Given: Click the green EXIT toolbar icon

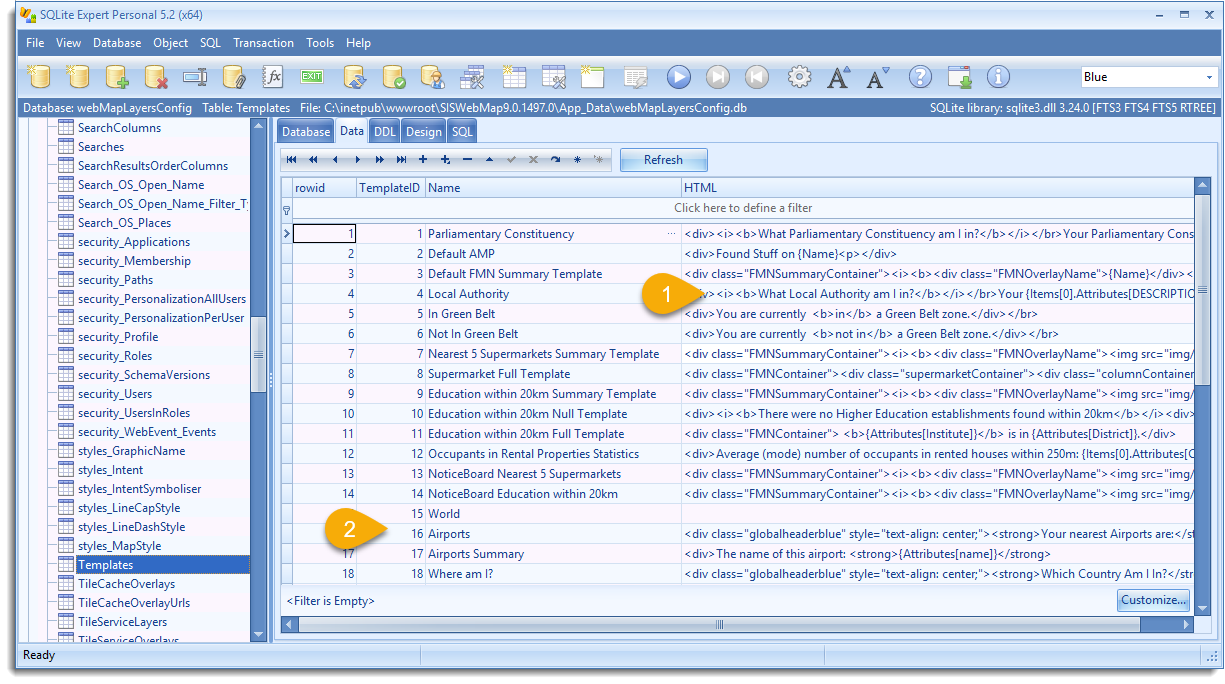Looking at the screenshot, I should [312, 77].
